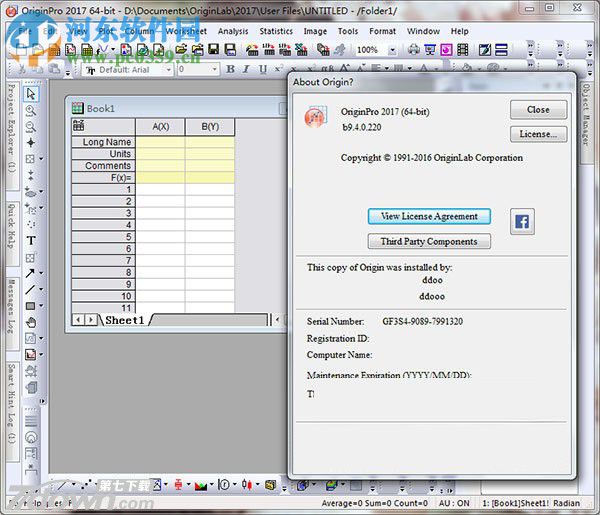The height and width of the screenshot is (515, 600).
Task: Select the Zoom In tool
Action: coord(31,111)
